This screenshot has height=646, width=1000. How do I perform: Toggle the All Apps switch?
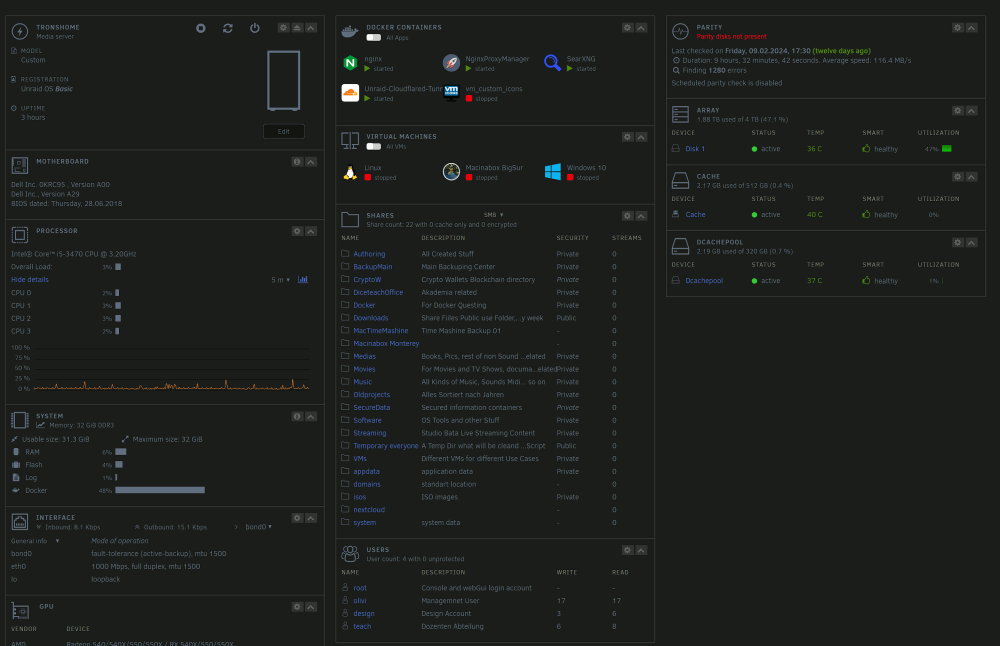374,38
